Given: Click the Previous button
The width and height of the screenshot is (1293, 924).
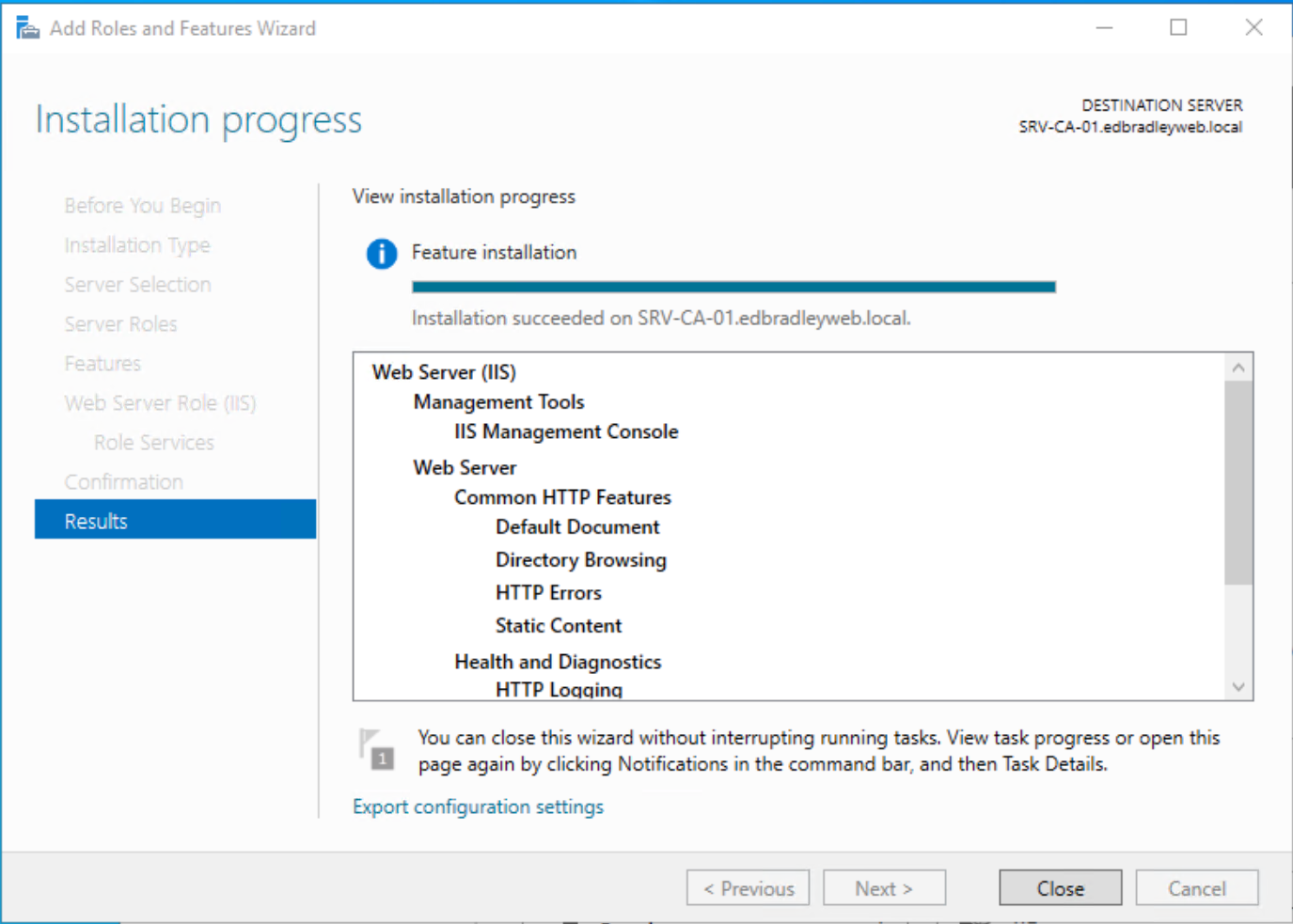Looking at the screenshot, I should tap(747, 887).
